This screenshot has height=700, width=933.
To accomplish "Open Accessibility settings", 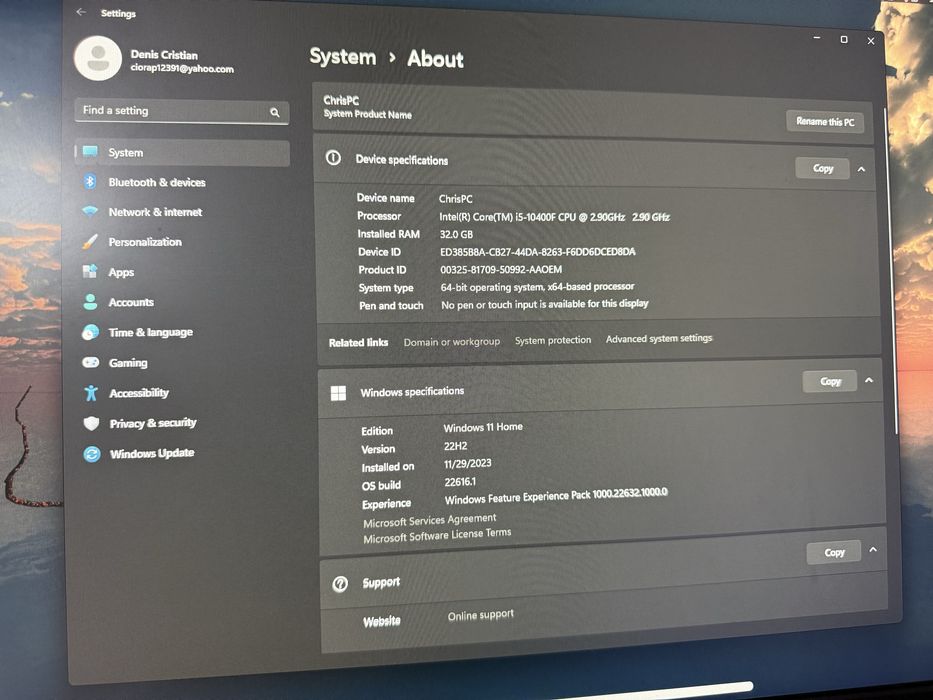I will tap(139, 393).
